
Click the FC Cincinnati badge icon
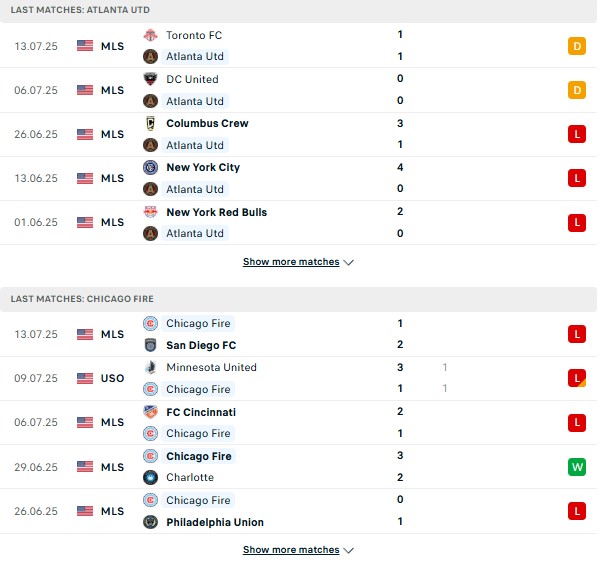(150, 412)
